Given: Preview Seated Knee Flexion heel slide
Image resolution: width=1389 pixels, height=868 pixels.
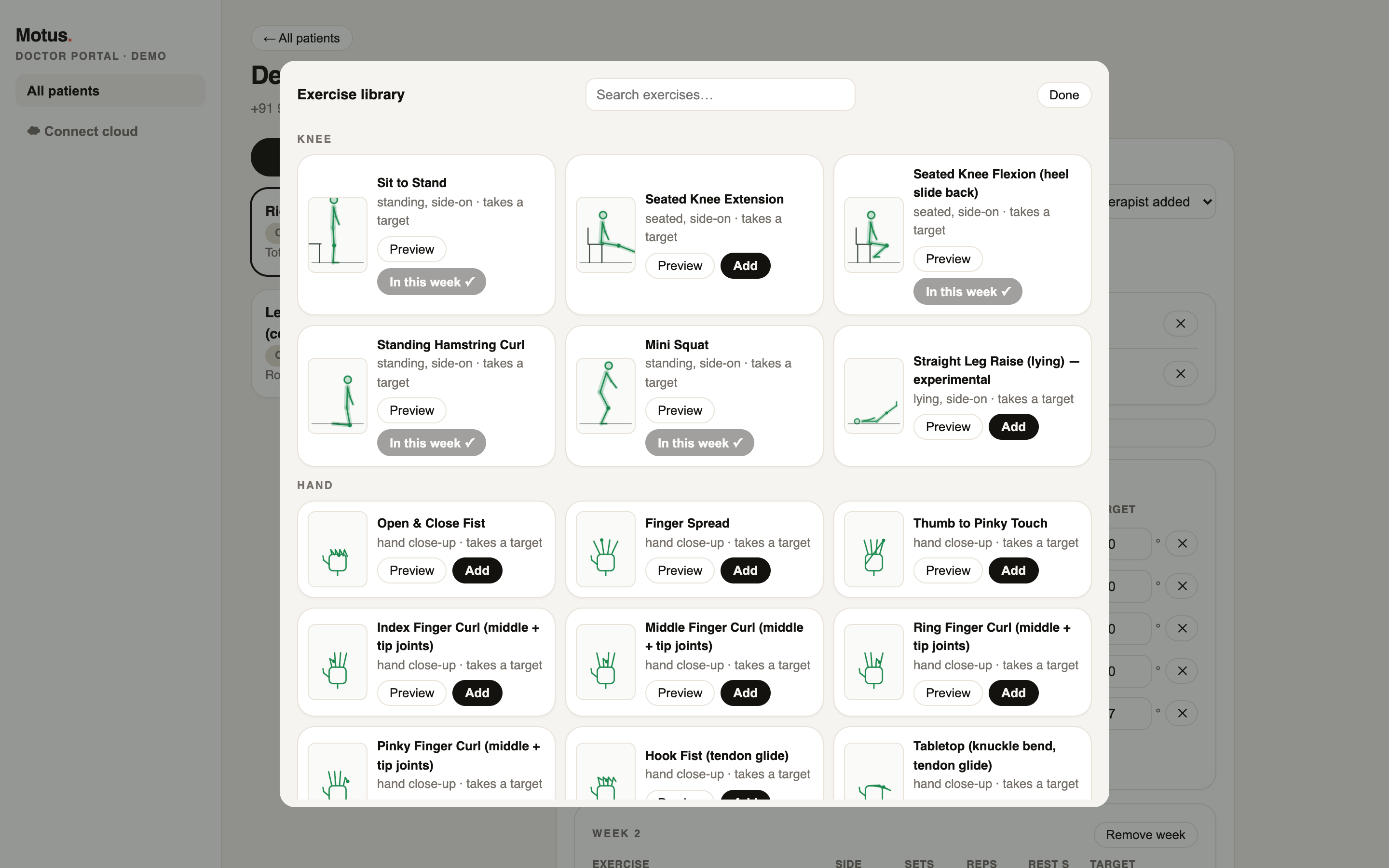Looking at the screenshot, I should click(x=948, y=259).
